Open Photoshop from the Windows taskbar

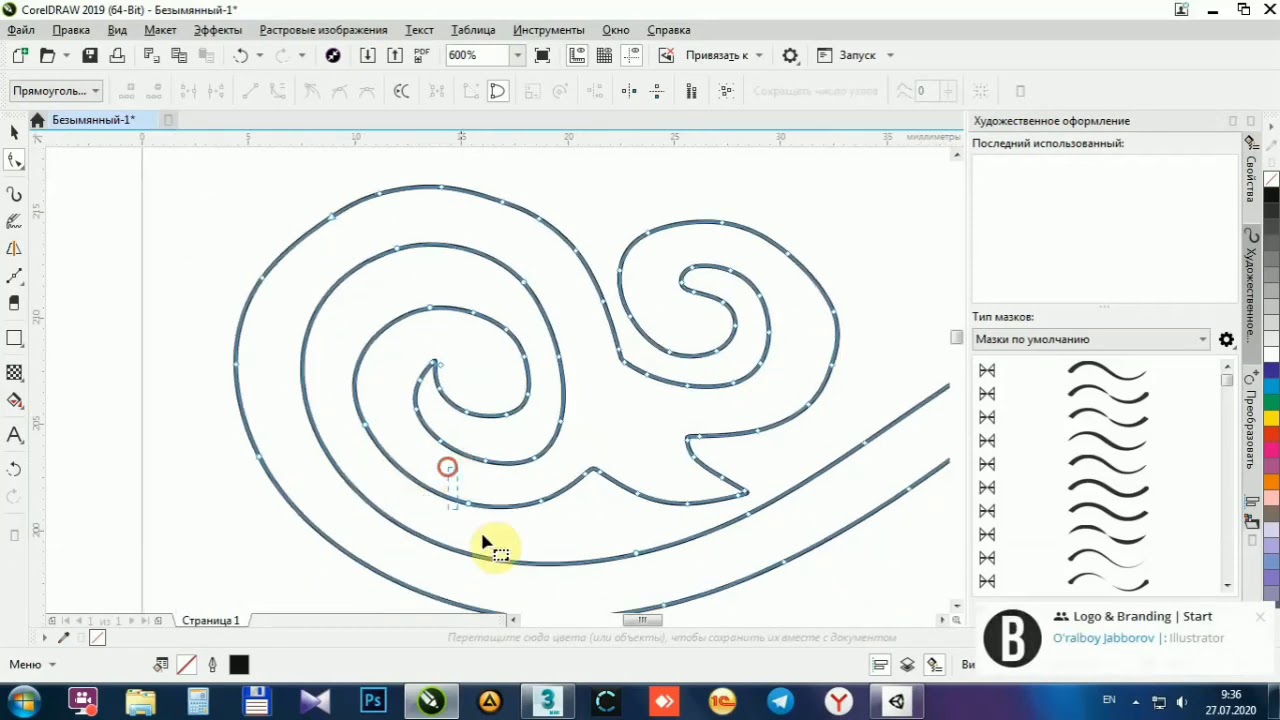click(373, 702)
